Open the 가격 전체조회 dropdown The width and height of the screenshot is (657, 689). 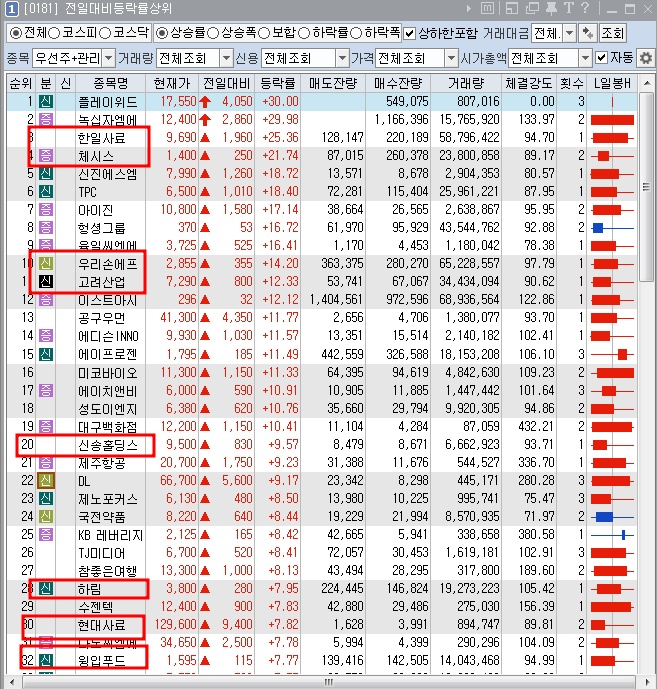(451, 58)
